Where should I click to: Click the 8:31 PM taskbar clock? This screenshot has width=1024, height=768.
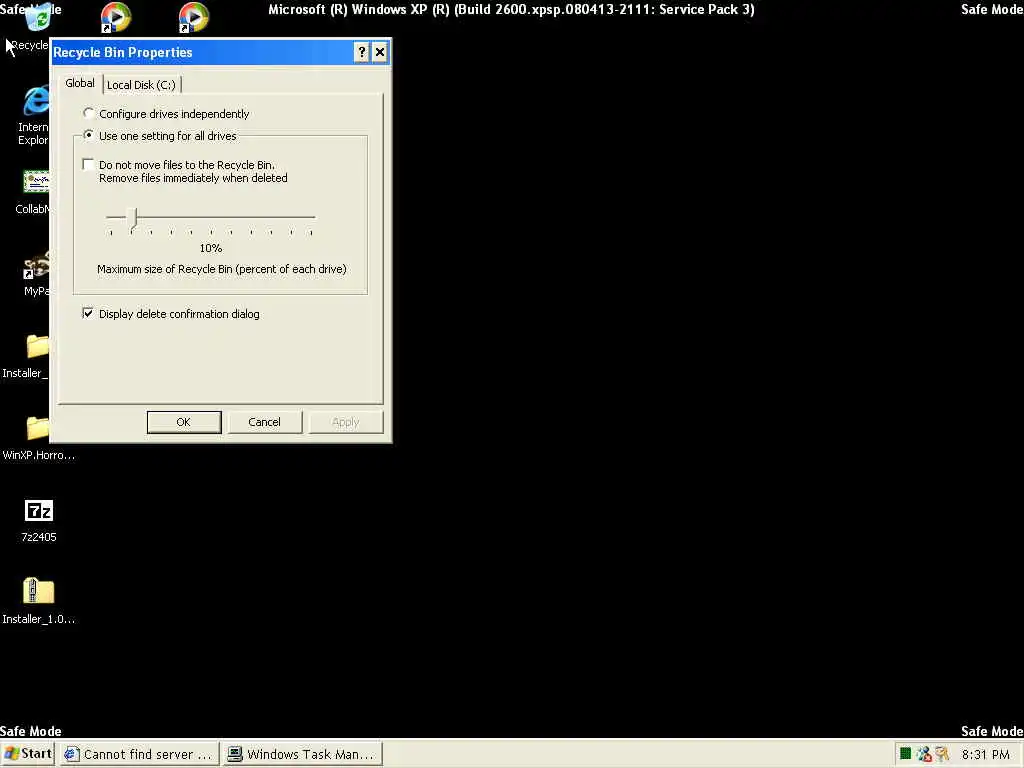(x=985, y=754)
